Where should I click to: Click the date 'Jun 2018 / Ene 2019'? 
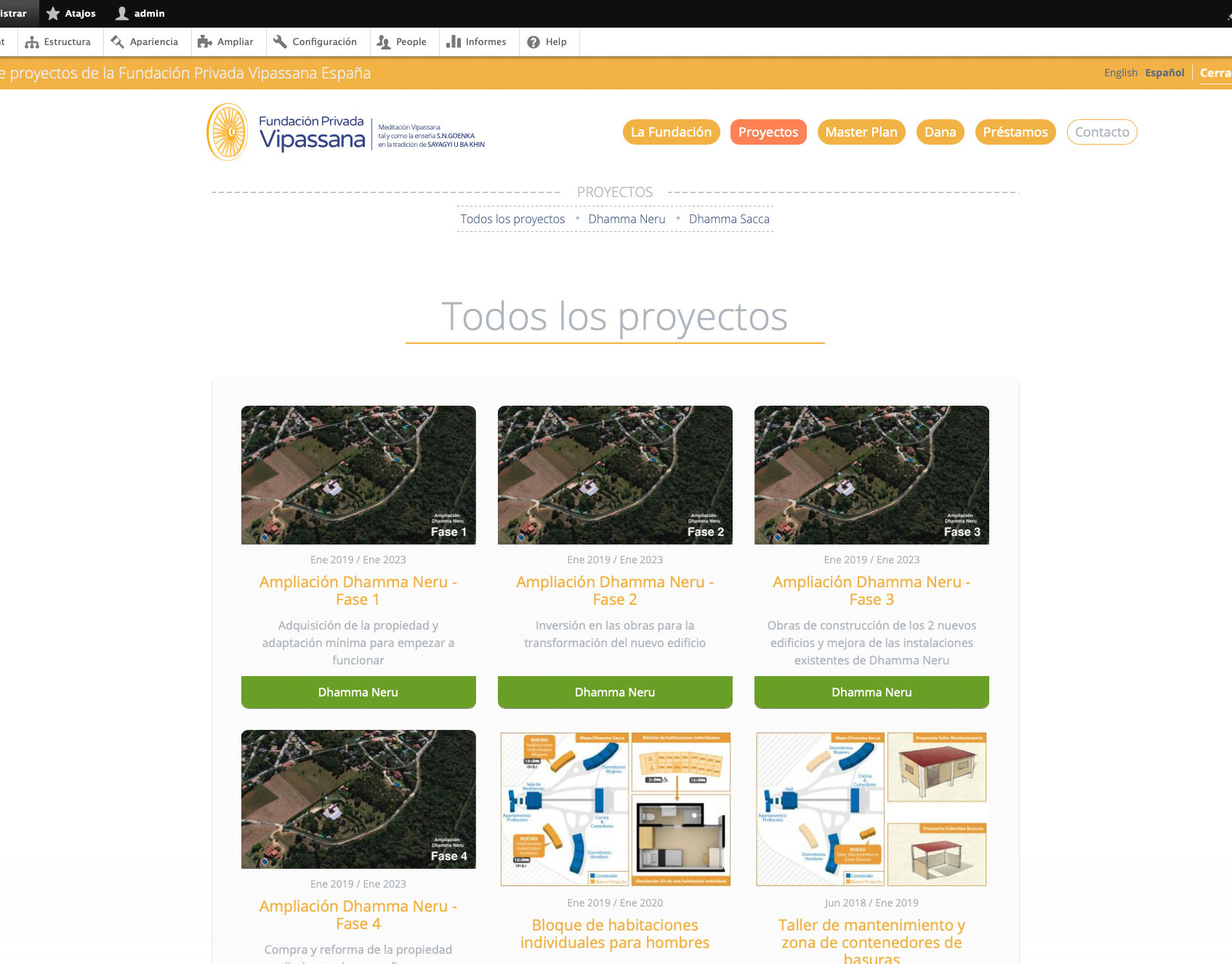point(871,903)
